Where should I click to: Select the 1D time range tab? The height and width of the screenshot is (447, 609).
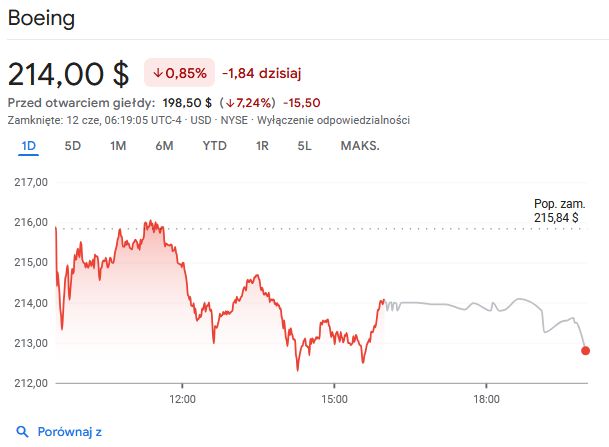29,146
